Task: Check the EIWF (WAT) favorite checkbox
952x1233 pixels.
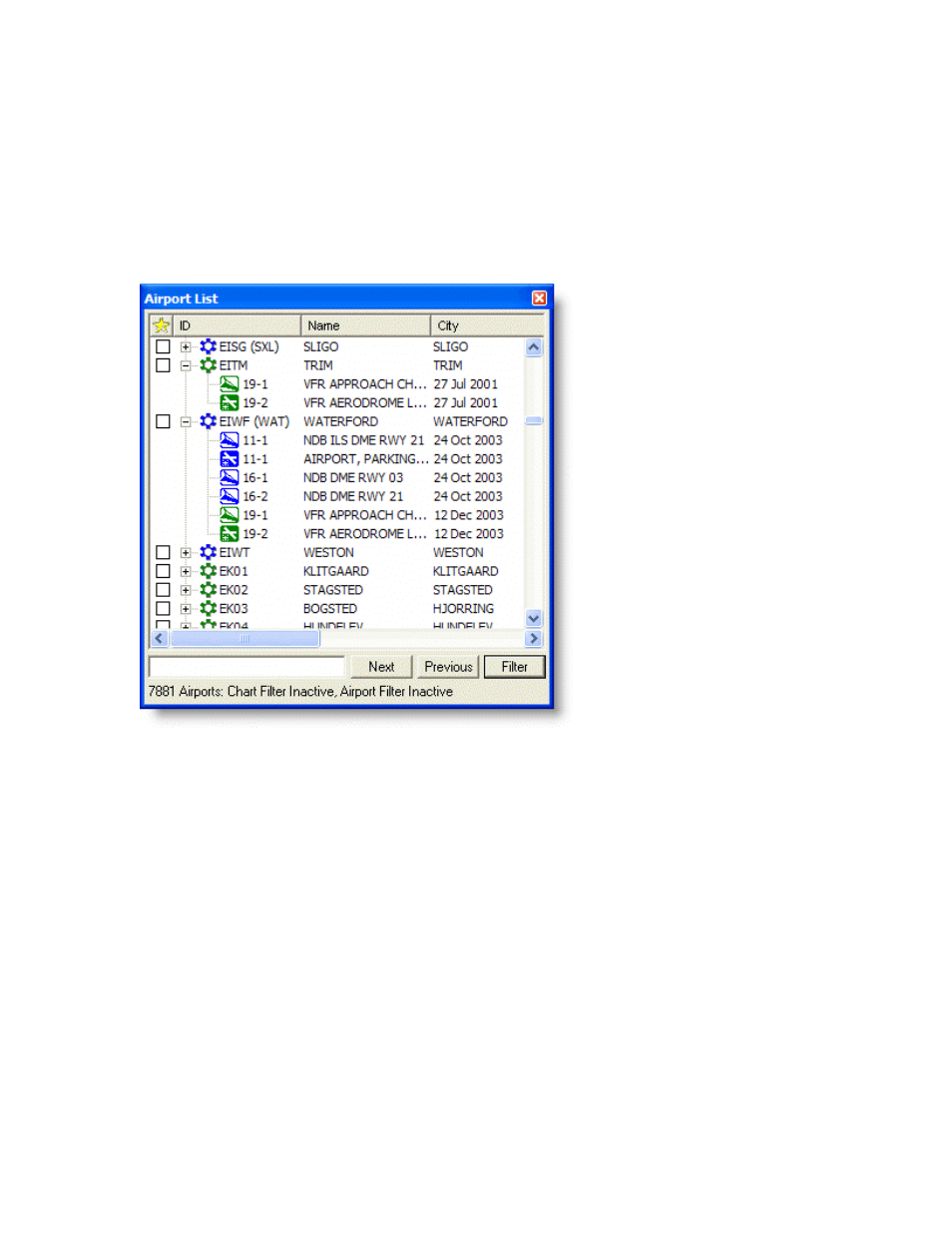Action: 163,421
